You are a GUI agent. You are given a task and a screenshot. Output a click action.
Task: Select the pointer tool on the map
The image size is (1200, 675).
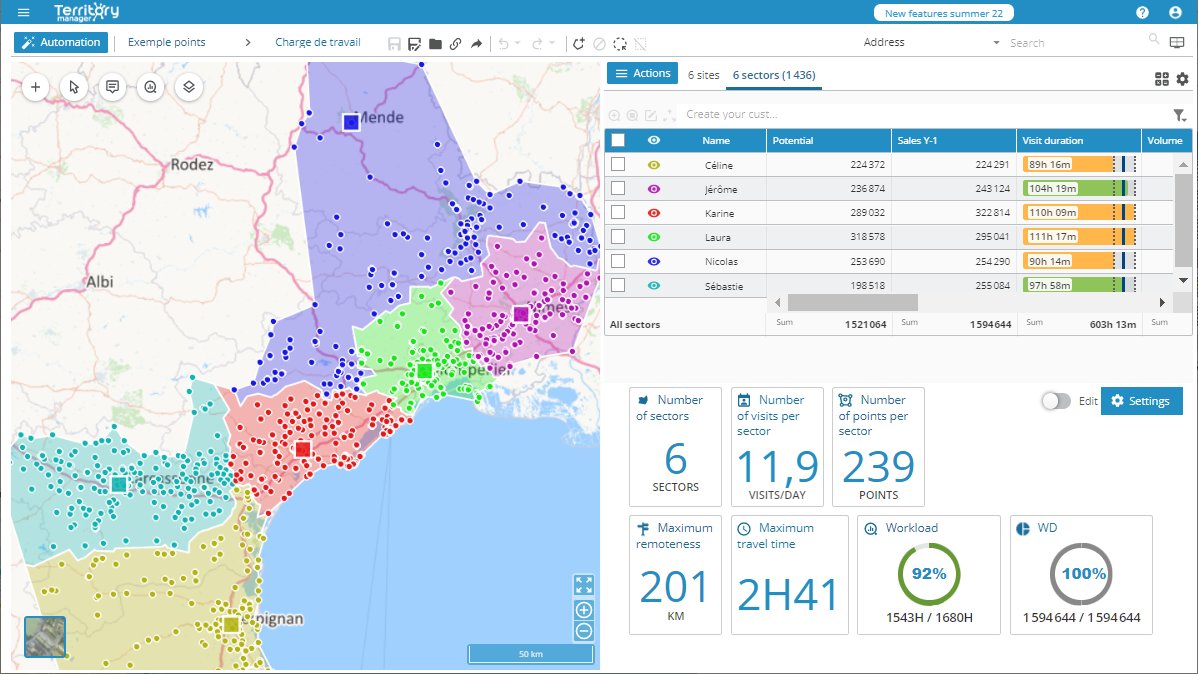pyautogui.click(x=74, y=87)
